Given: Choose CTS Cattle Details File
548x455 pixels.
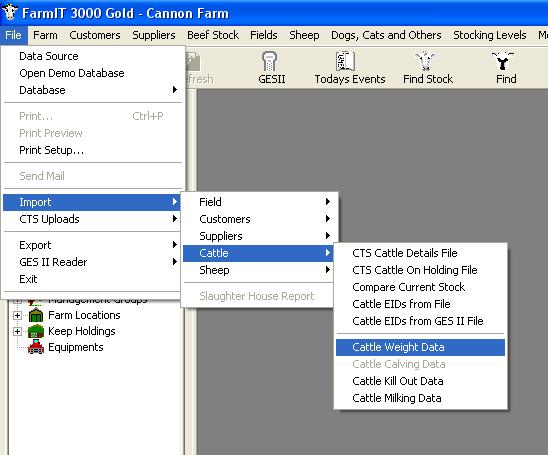Looking at the screenshot, I should (420, 253).
